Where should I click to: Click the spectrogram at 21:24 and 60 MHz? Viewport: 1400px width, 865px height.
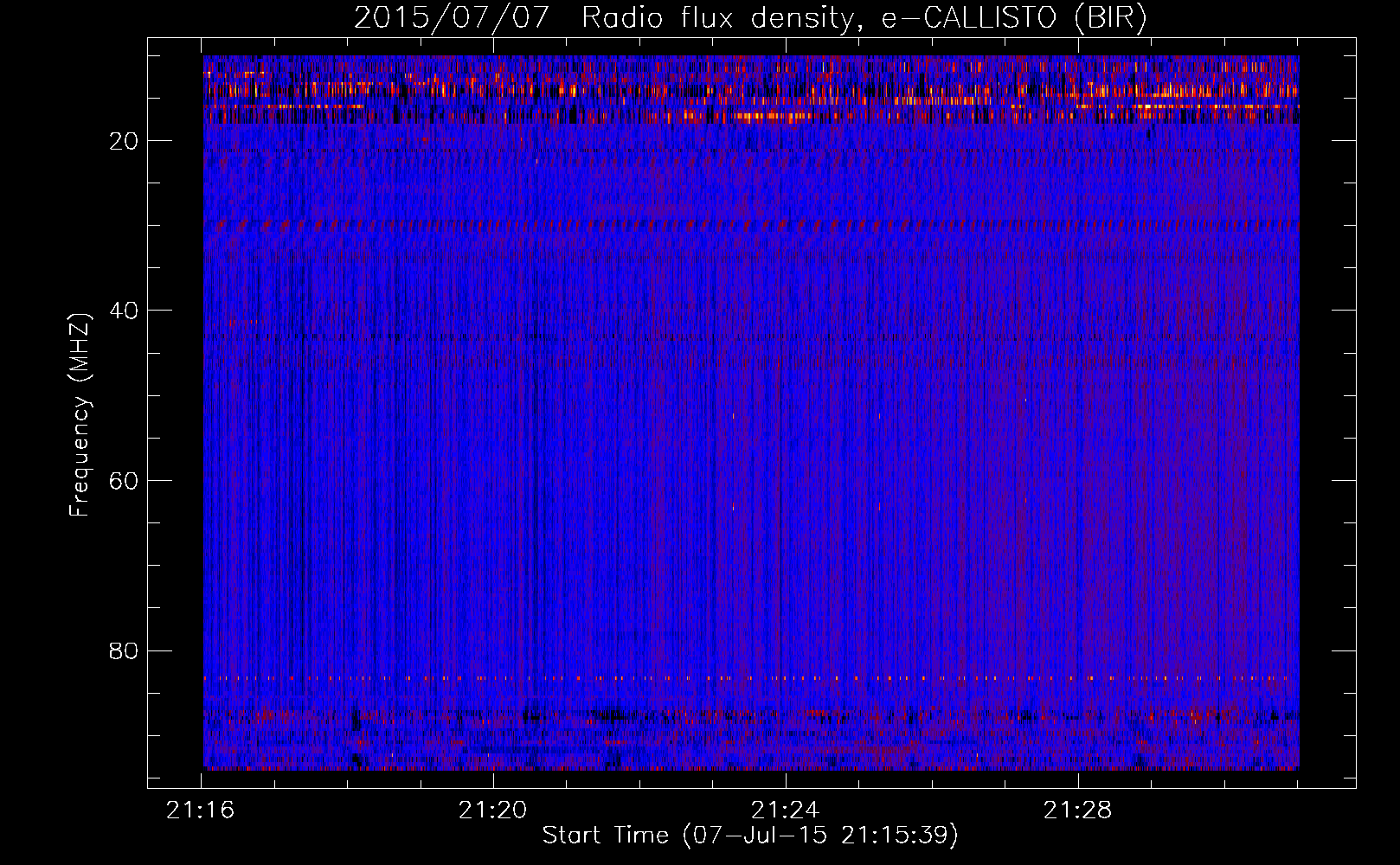(x=786, y=480)
